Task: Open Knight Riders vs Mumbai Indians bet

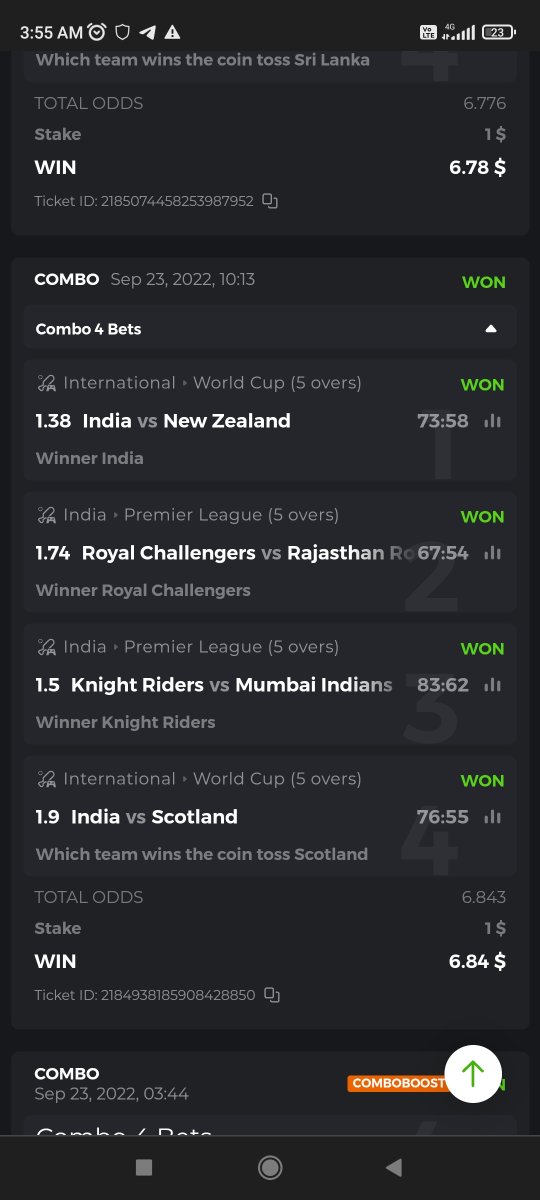Action: point(270,685)
